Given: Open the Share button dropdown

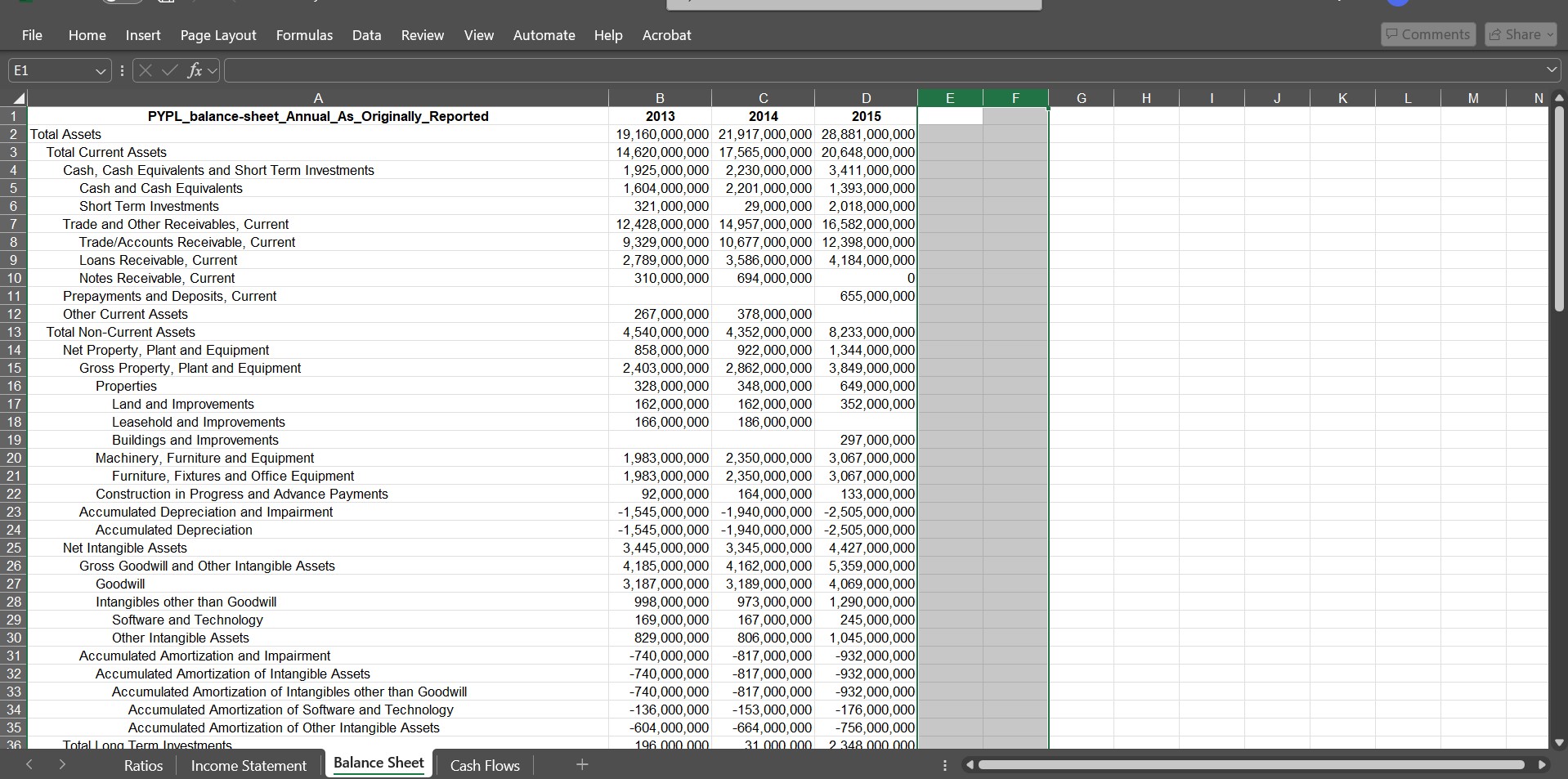Looking at the screenshot, I should pyautogui.click(x=1548, y=34).
